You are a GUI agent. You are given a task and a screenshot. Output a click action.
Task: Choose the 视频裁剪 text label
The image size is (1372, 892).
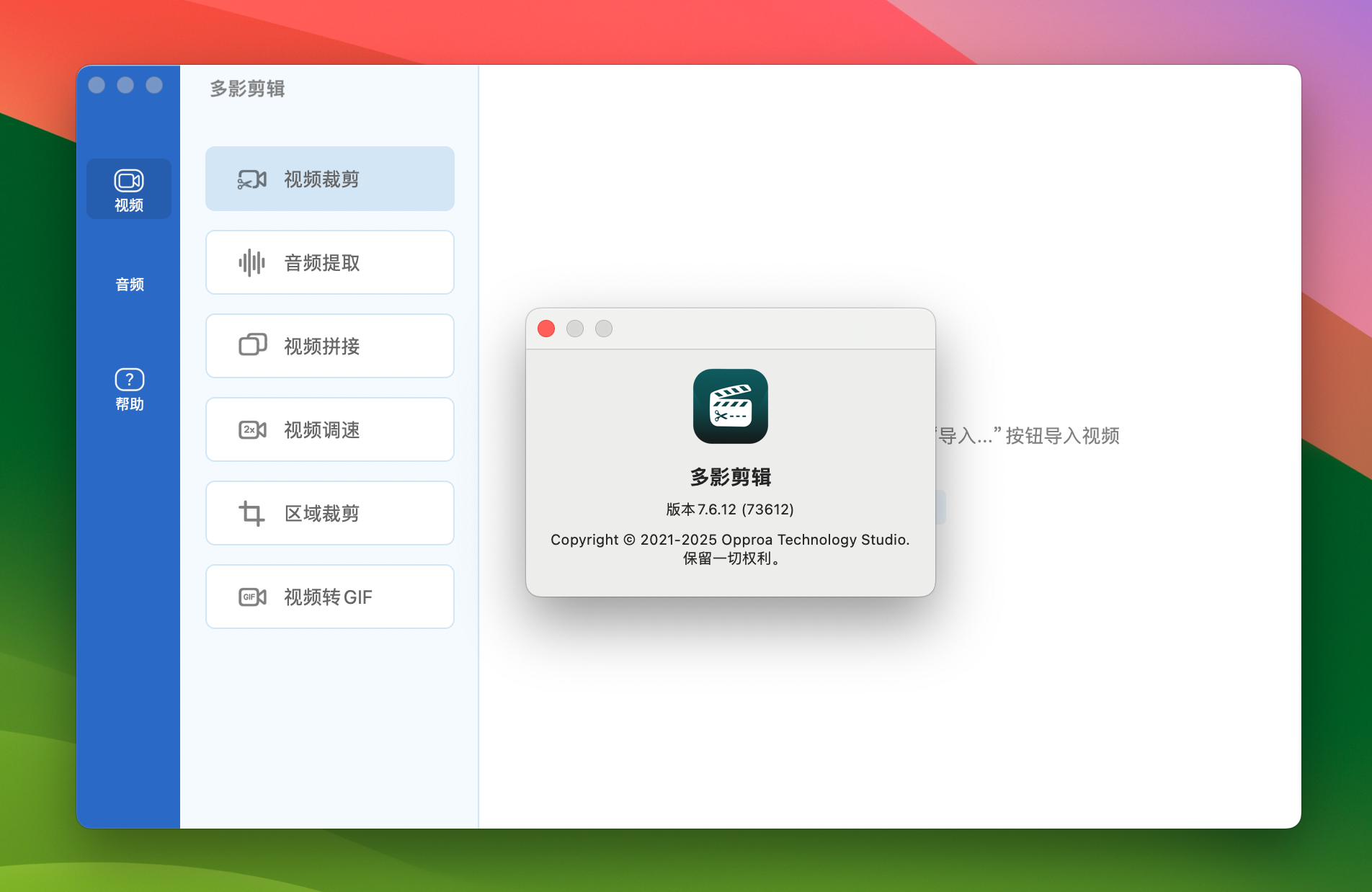321,179
